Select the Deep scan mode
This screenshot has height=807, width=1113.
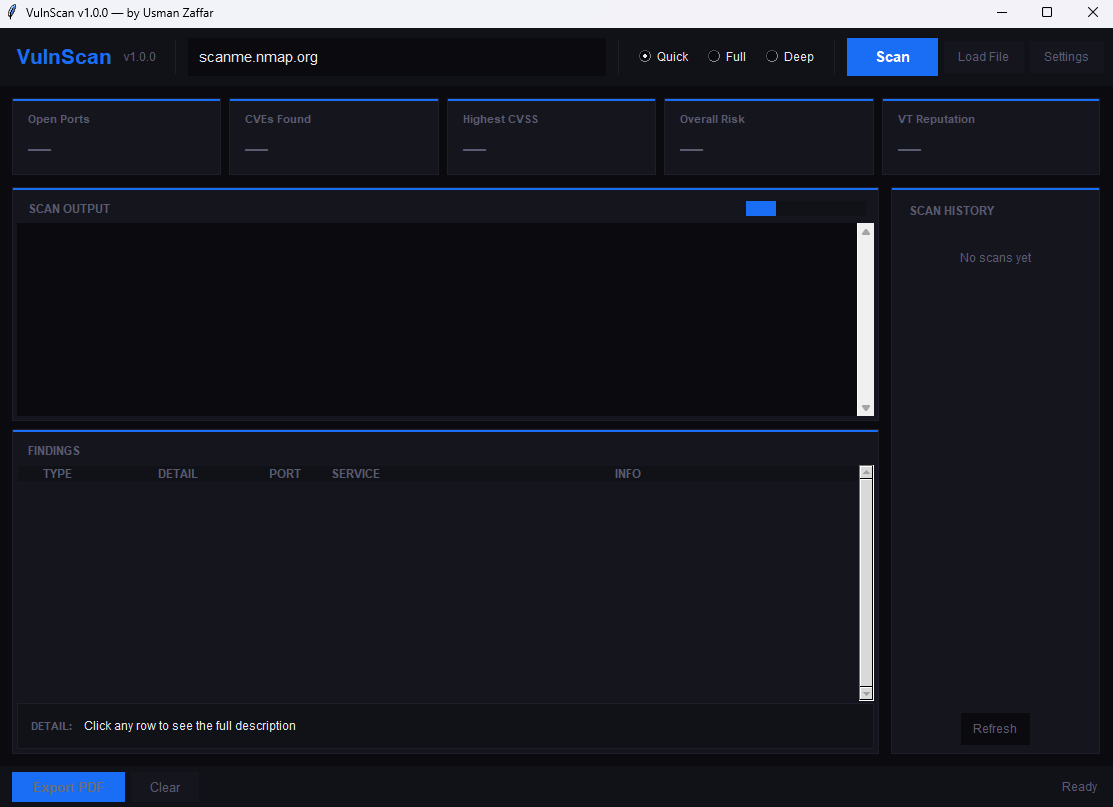790,57
